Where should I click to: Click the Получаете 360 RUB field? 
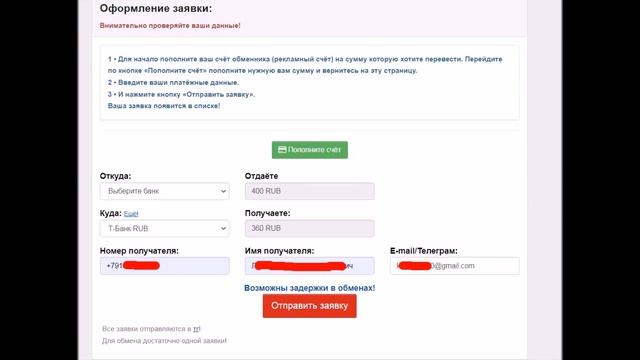tap(309, 229)
